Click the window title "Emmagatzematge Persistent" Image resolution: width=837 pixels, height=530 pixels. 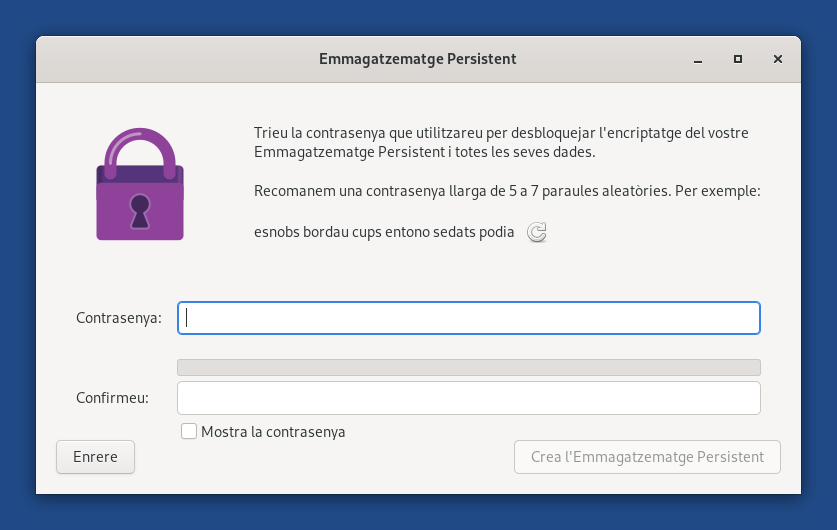click(417, 59)
